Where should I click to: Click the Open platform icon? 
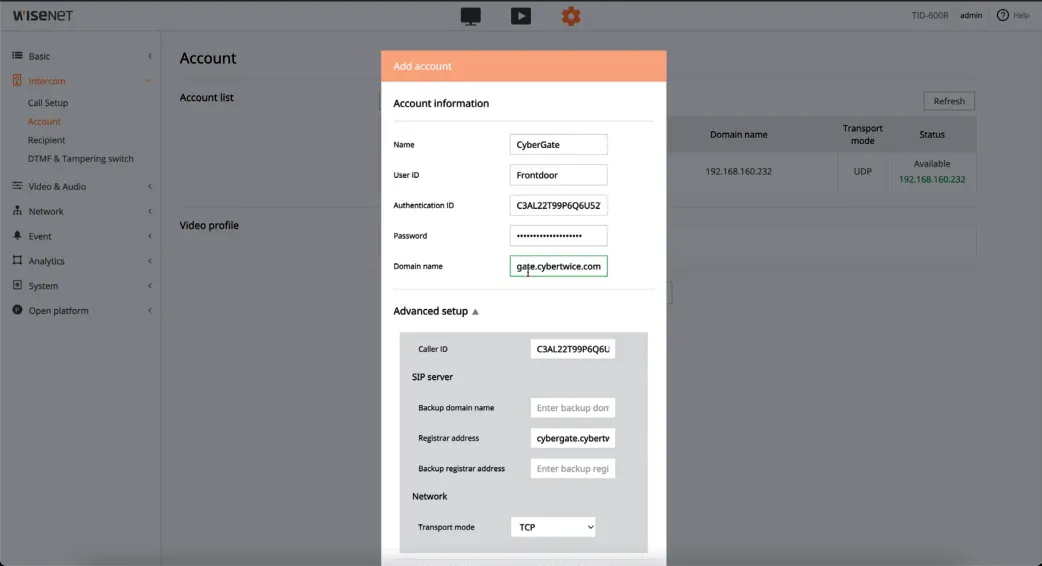click(x=17, y=310)
